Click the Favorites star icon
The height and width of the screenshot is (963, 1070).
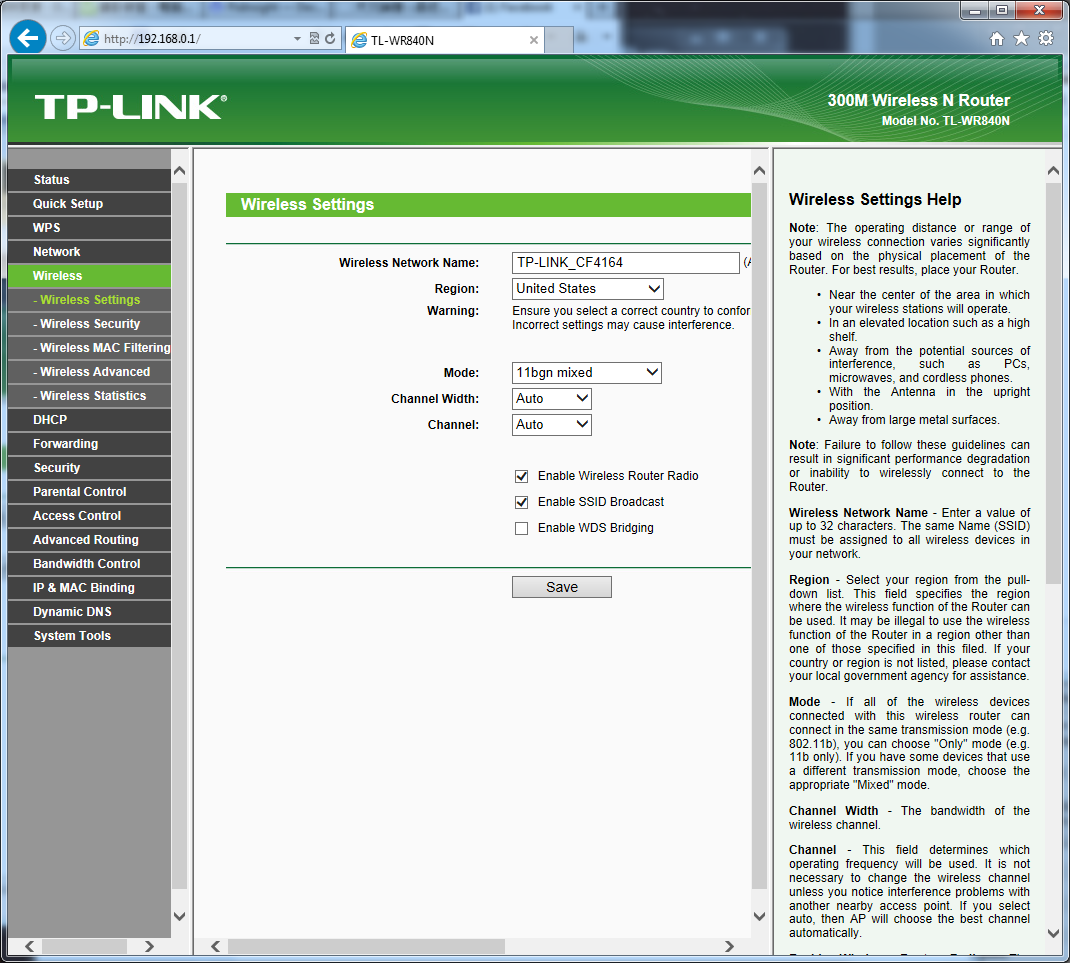1021,38
